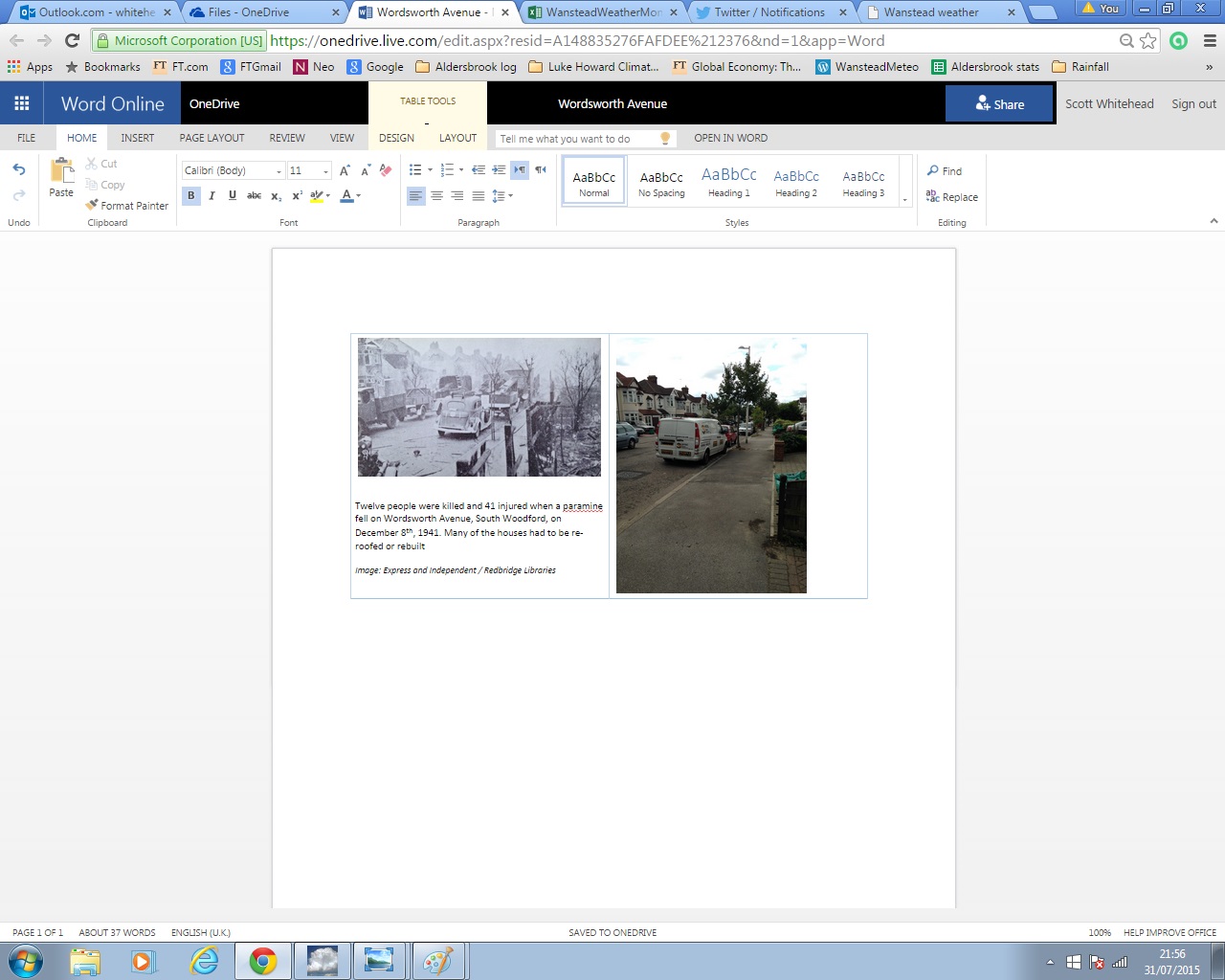Expand the Styles gallery arrow
Image resolution: width=1225 pixels, height=980 pixels.
tap(905, 200)
